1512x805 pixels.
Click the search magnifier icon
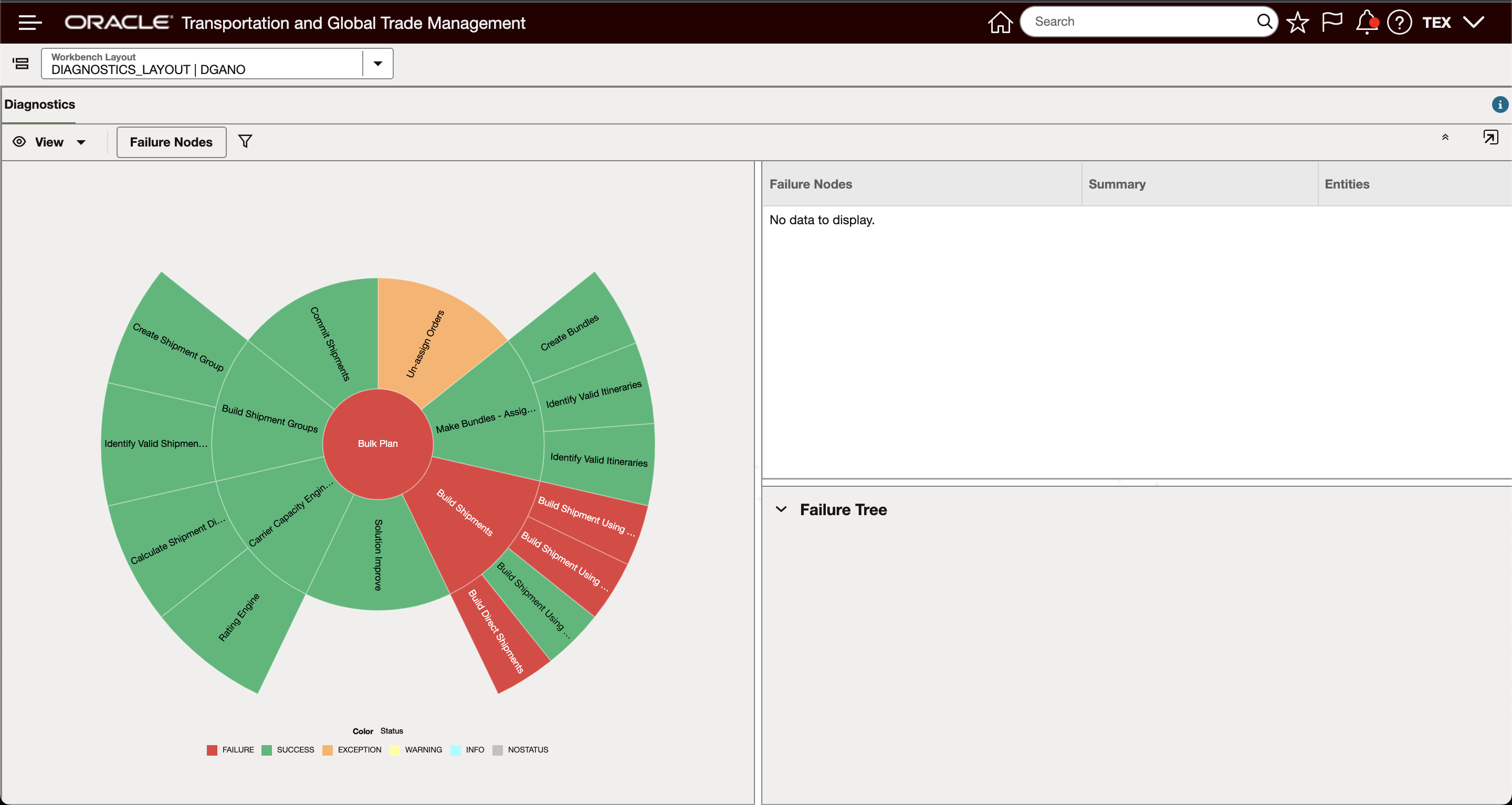point(1264,22)
